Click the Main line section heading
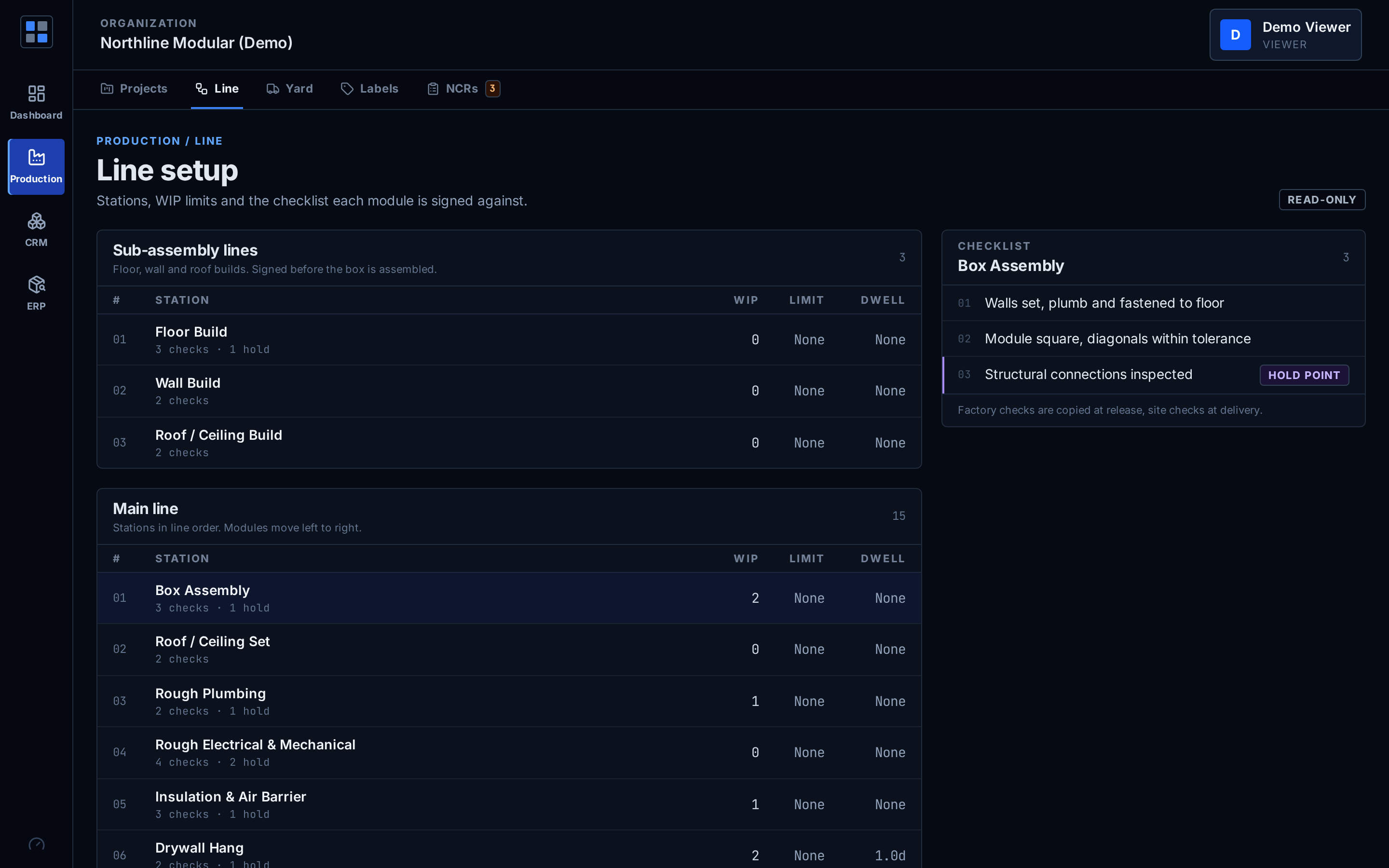Screen dimensions: 1389x868 [x=145, y=509]
